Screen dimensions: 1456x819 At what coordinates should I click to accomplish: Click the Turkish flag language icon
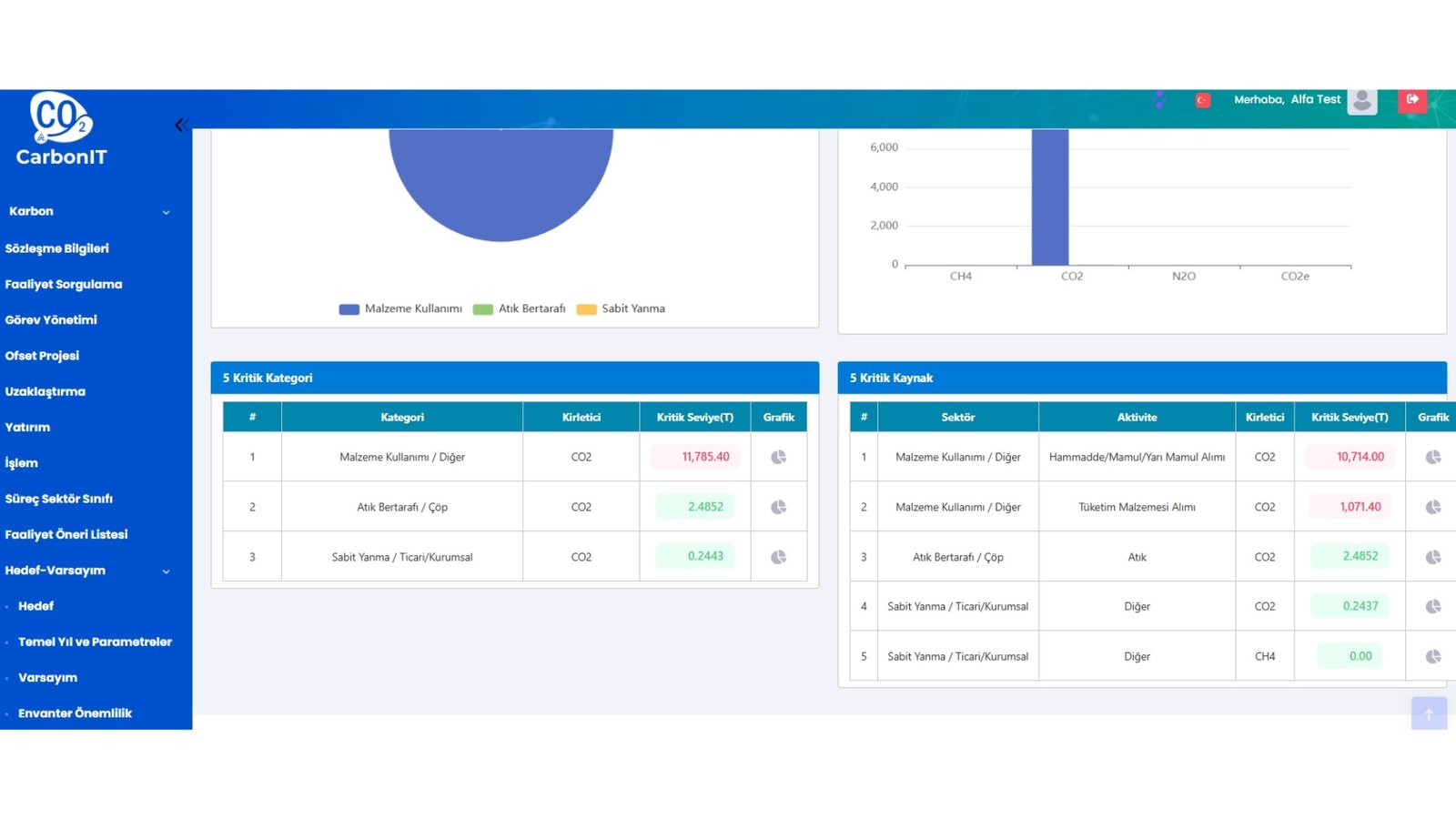pyautogui.click(x=1202, y=100)
